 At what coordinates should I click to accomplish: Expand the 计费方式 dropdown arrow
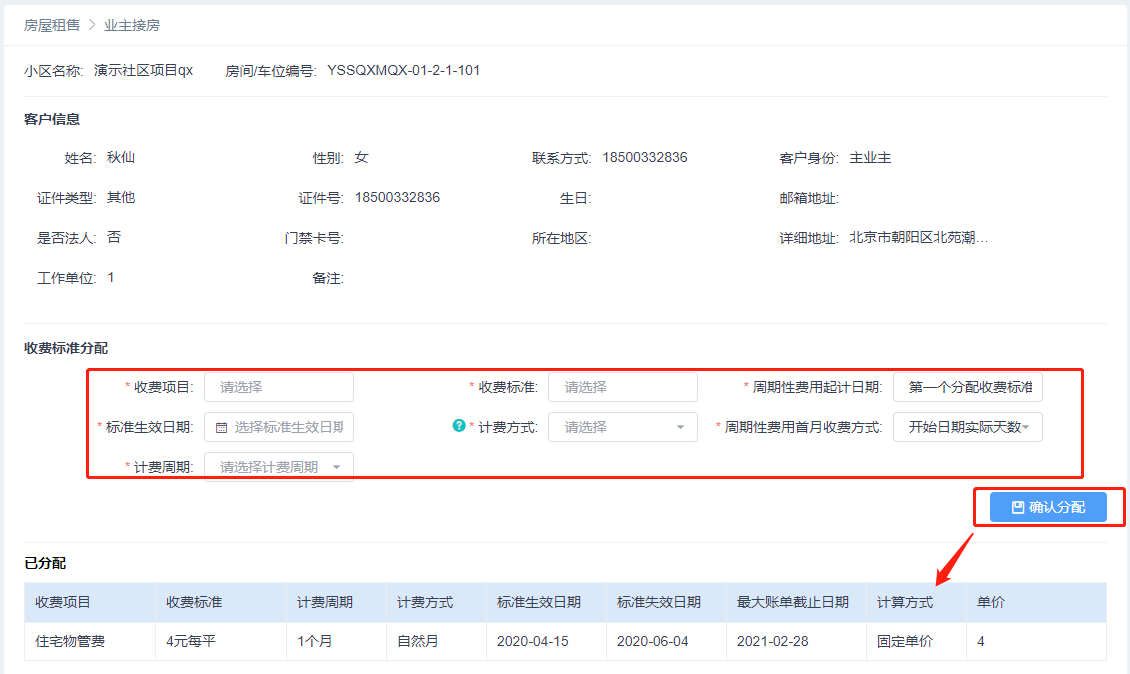(x=680, y=427)
